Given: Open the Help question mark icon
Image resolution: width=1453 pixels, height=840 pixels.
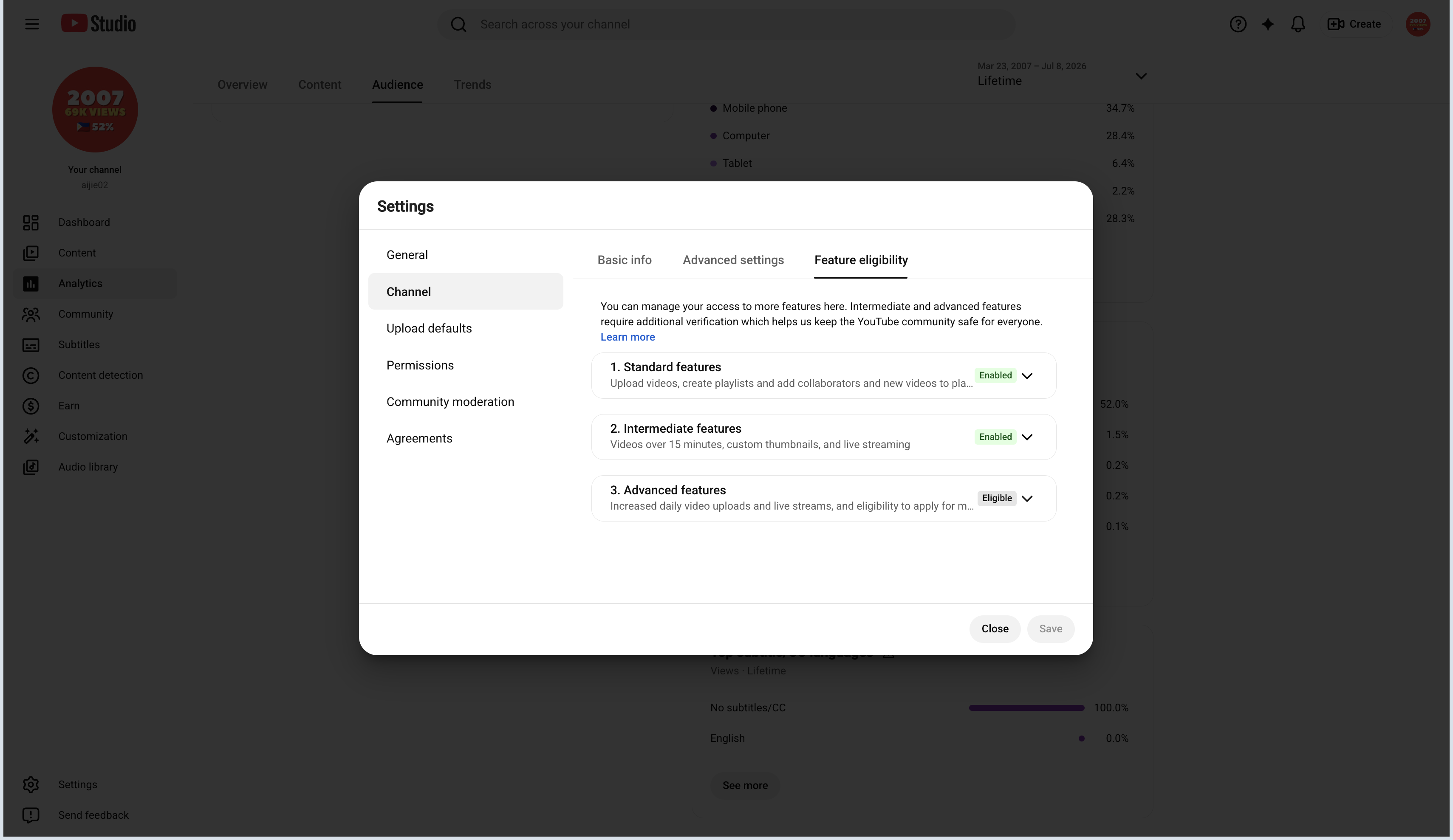Looking at the screenshot, I should click(x=1238, y=24).
